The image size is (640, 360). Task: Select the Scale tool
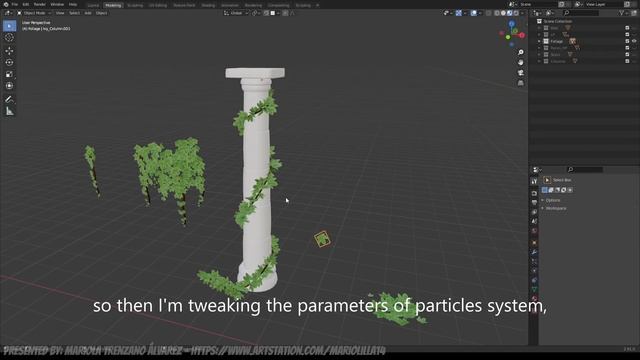pos(9,74)
